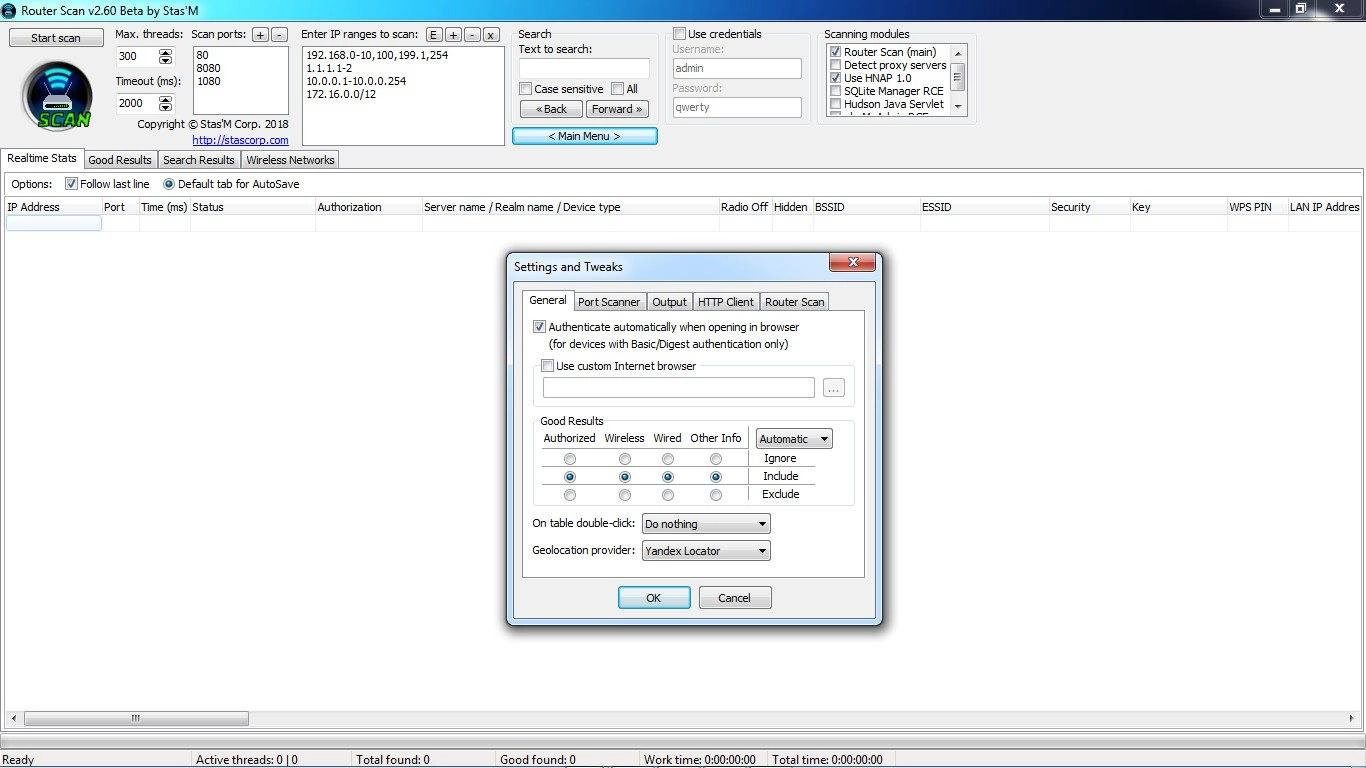
Task: Click the E button for IP ranges
Action: [433, 34]
